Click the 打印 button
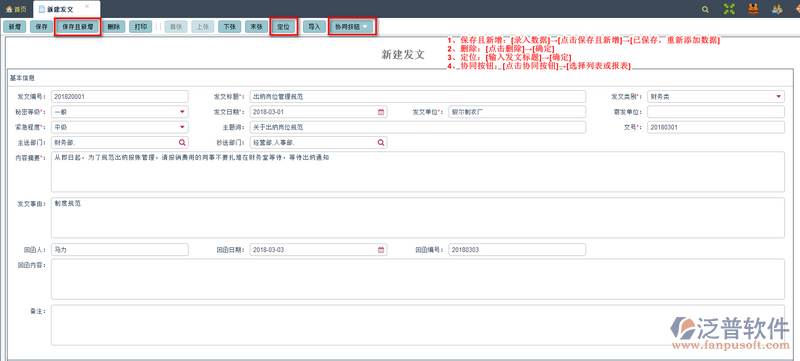This screenshot has width=800, height=361. point(140,27)
